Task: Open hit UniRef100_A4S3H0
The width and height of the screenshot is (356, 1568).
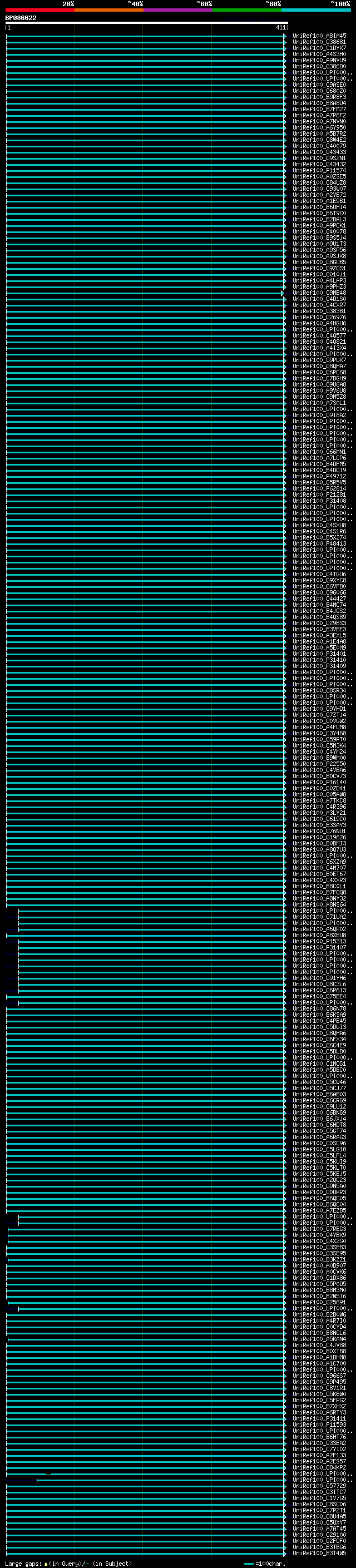Action: (x=319, y=55)
